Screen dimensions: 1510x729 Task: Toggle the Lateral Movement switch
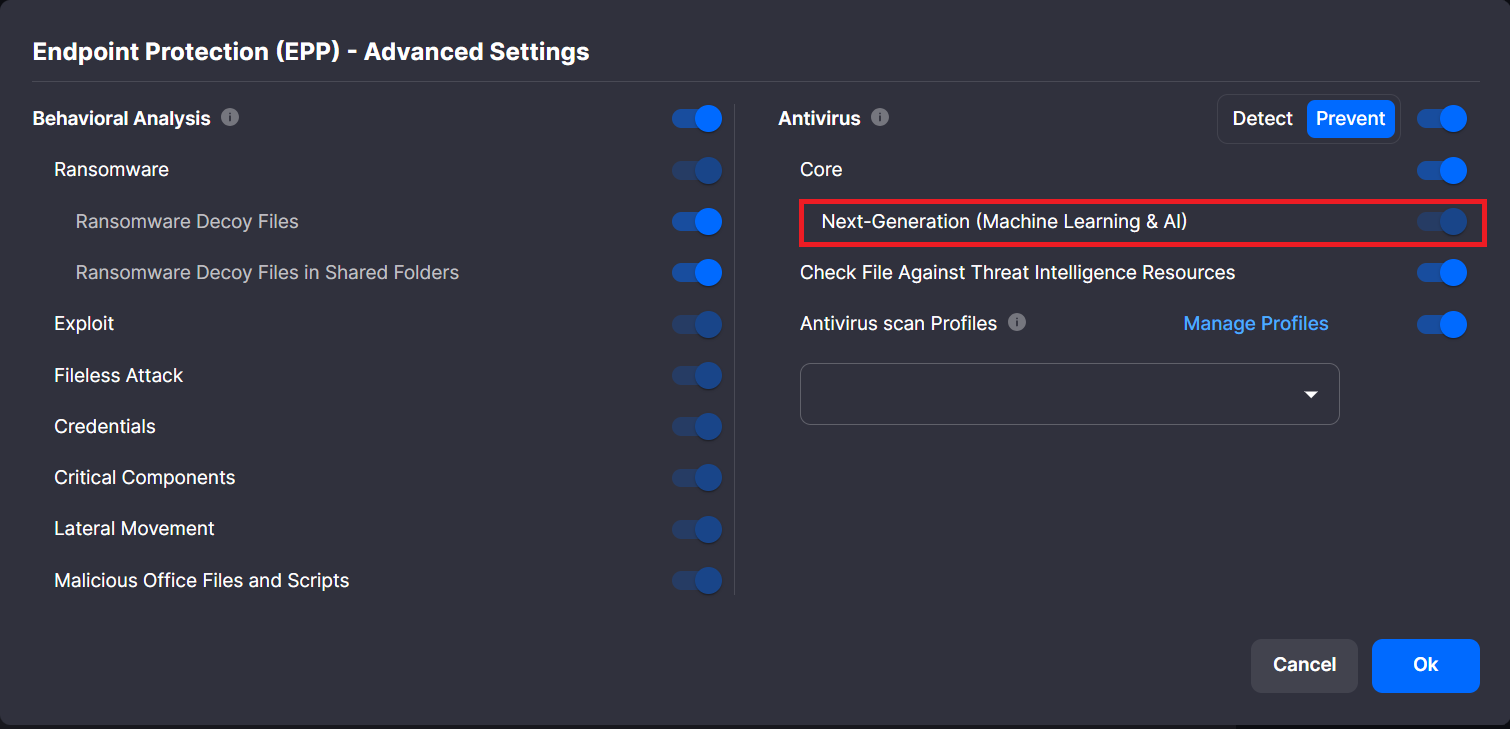point(697,529)
